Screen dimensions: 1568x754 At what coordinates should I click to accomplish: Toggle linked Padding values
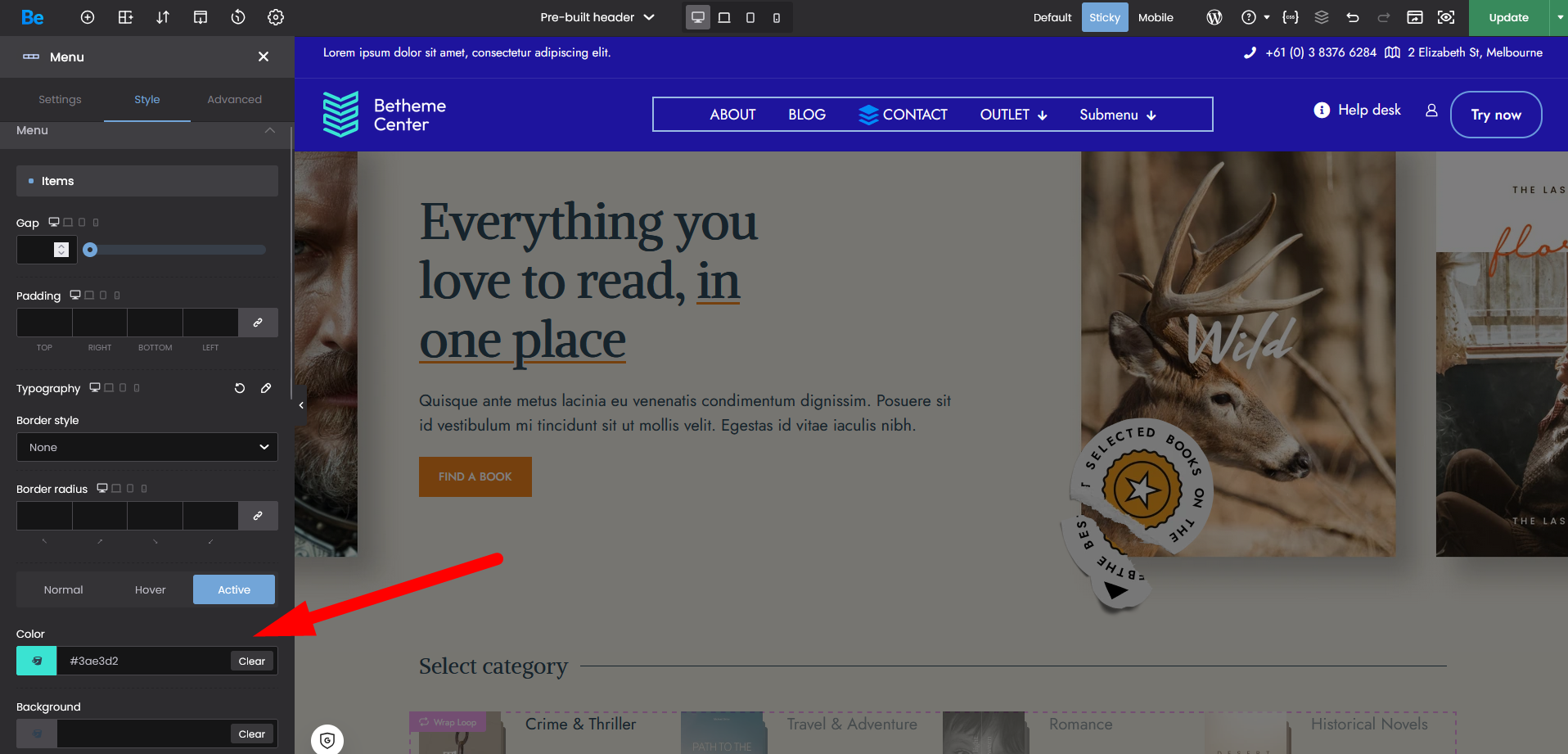pyautogui.click(x=258, y=323)
